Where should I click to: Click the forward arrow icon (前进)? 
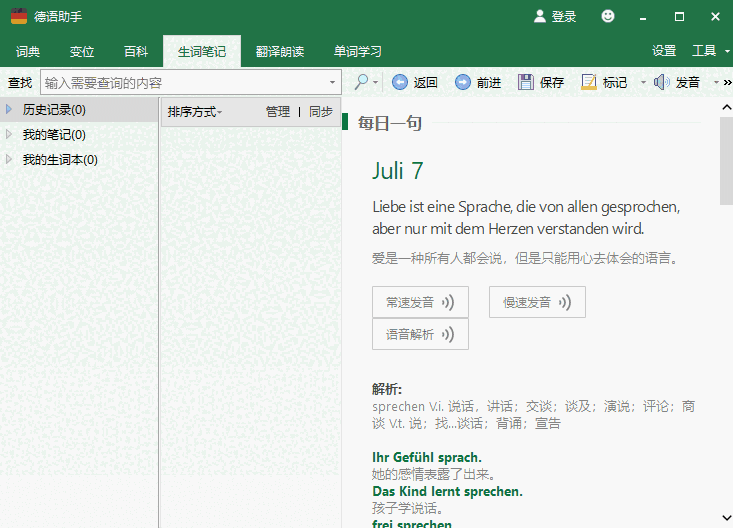click(462, 82)
